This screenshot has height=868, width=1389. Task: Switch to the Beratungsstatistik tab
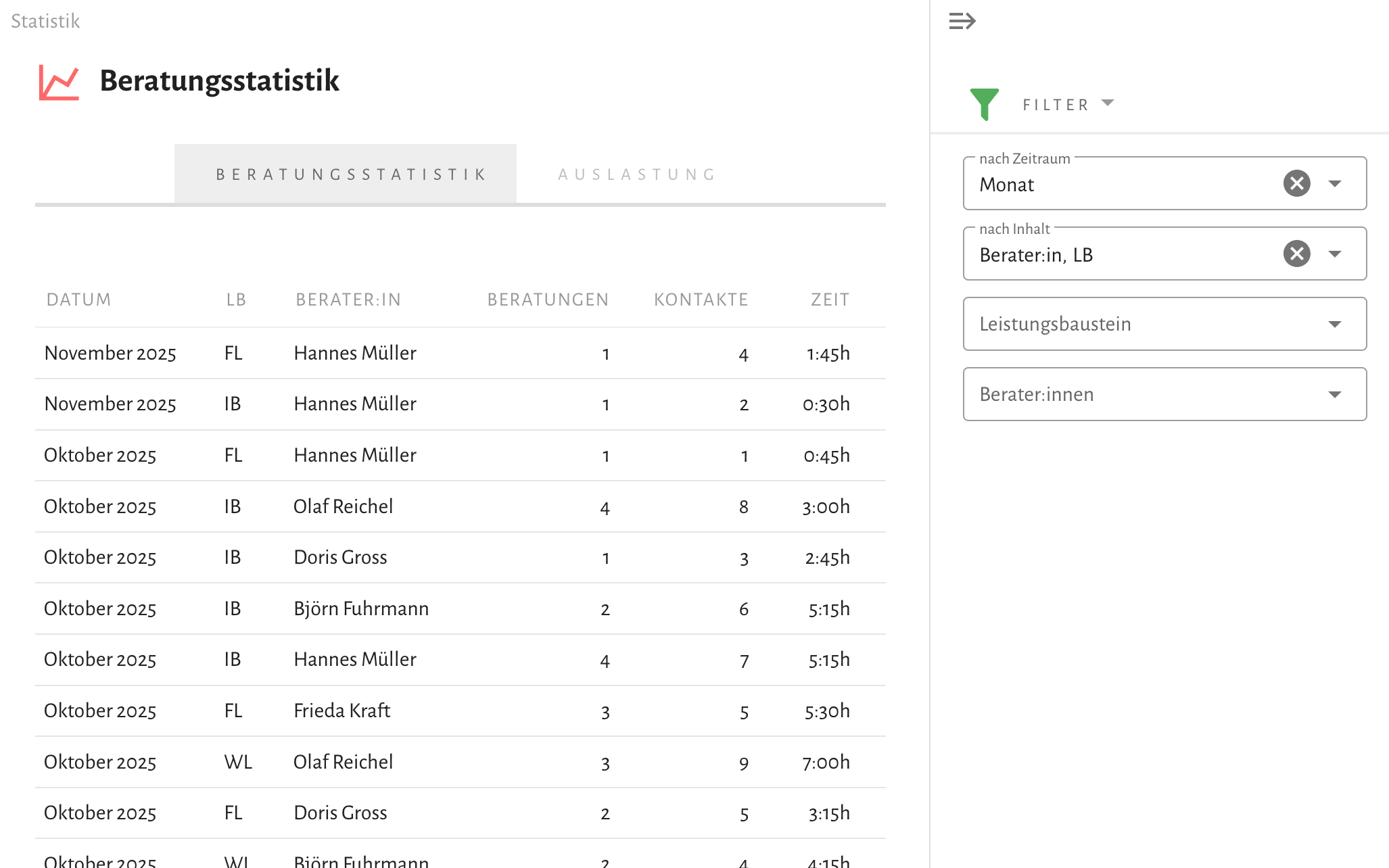(346, 174)
